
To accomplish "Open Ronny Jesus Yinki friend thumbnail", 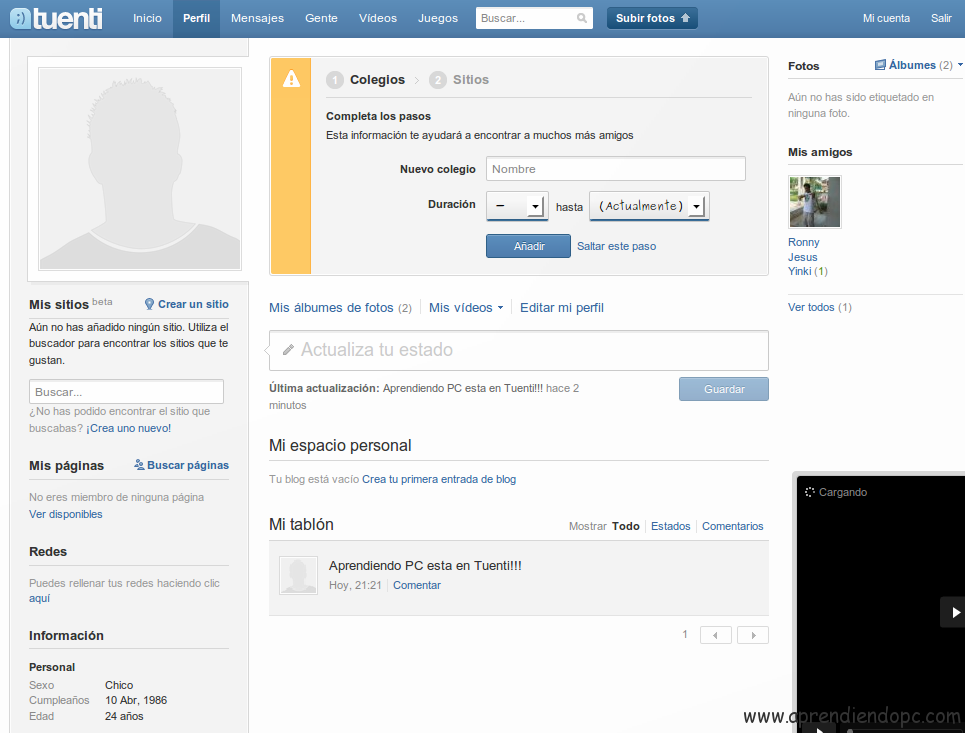I will click(814, 202).
